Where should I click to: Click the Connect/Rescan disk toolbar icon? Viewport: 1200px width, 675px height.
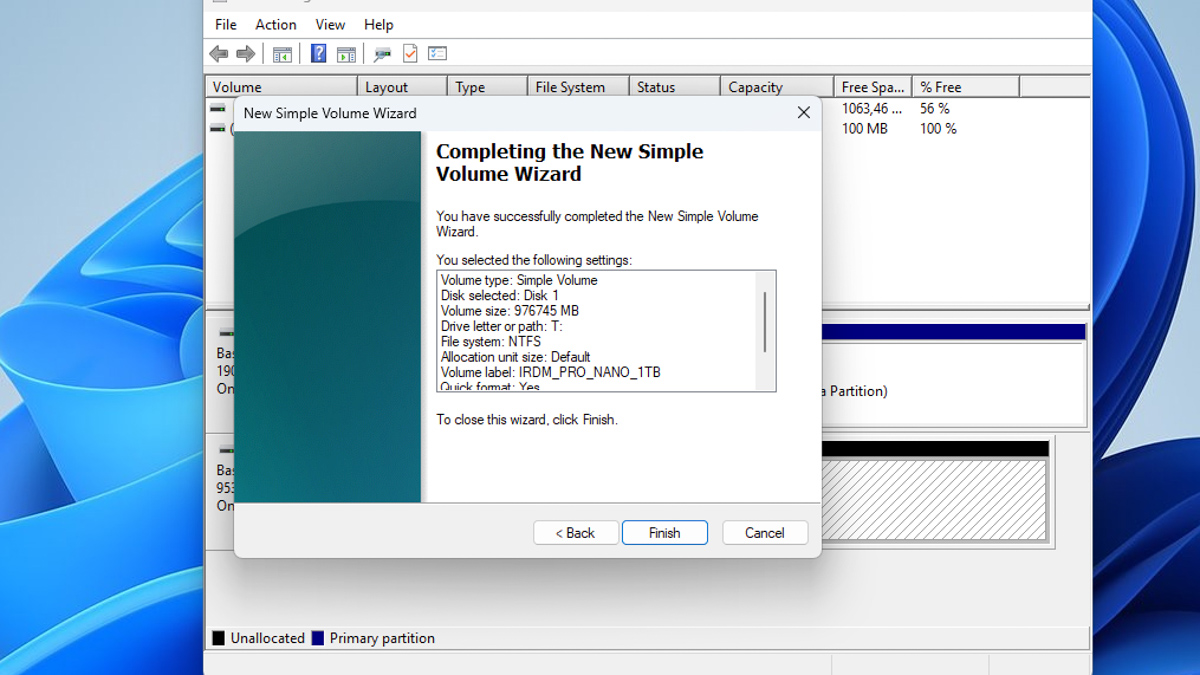(x=382, y=54)
